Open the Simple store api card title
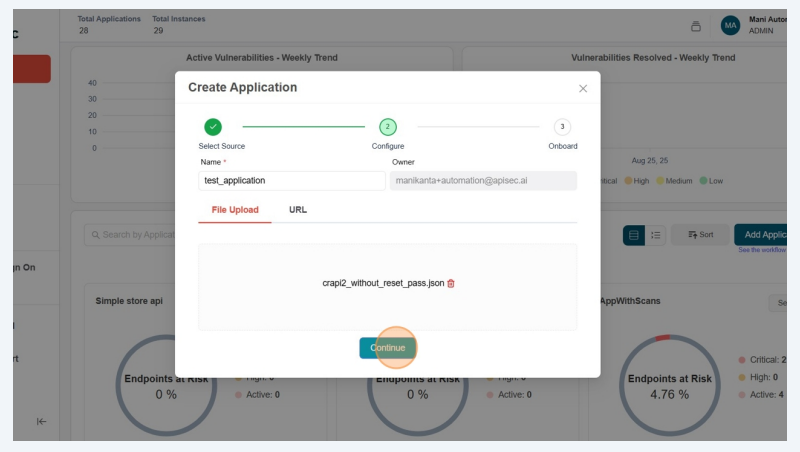The image size is (800, 452). pos(129,301)
